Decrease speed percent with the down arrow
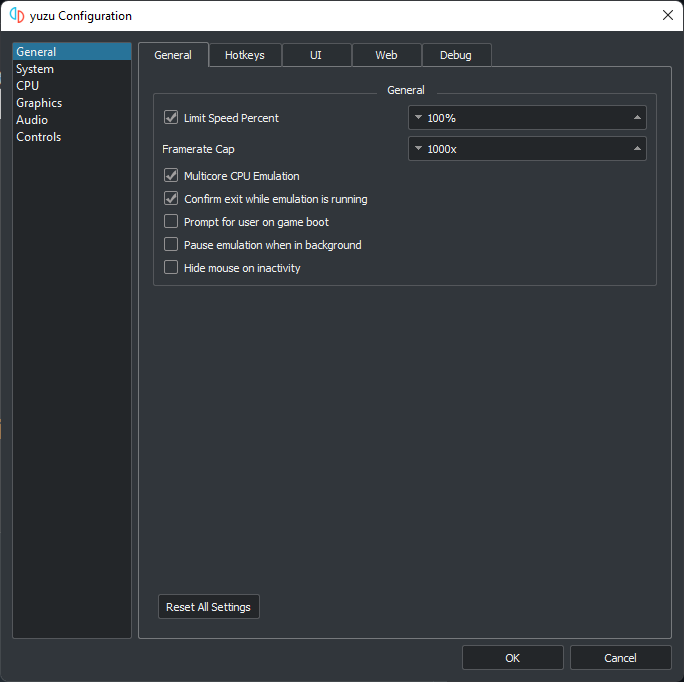Screen dimensions: 684x682 click(x=418, y=117)
